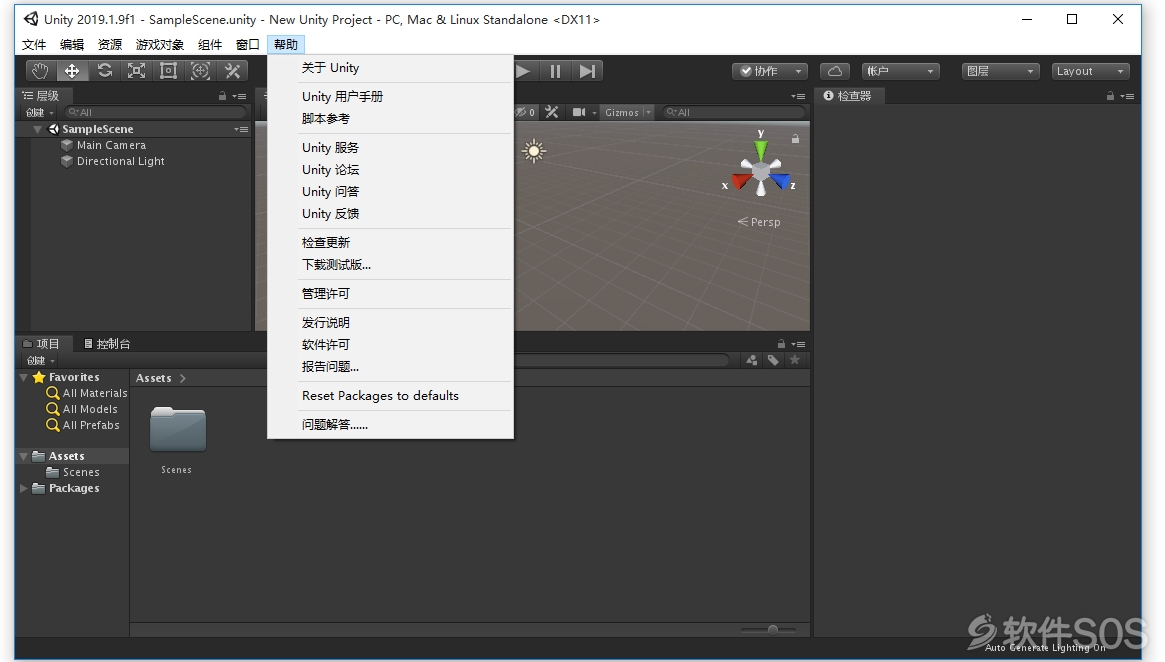Switch to the 检查器 inspector tab
Image resolution: width=1165 pixels, height=662 pixels.
pos(847,96)
